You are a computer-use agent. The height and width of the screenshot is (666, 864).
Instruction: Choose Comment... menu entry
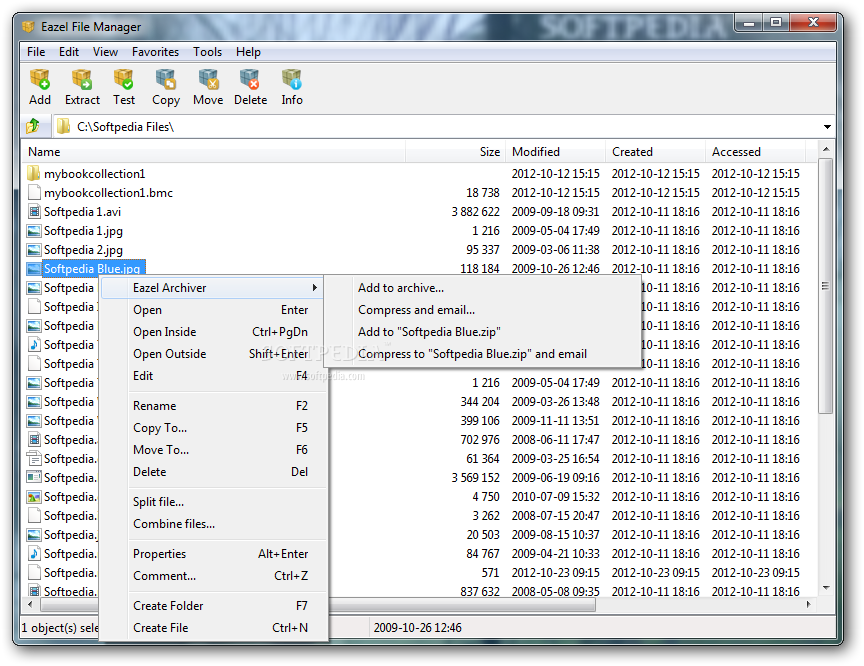click(x=213, y=576)
